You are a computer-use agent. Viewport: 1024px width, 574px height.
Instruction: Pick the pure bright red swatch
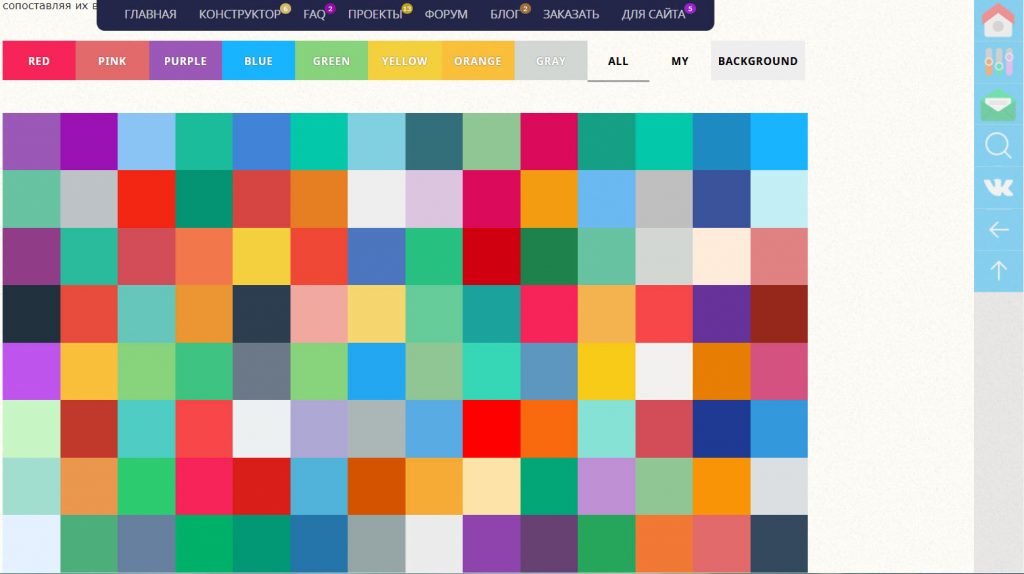(492, 429)
